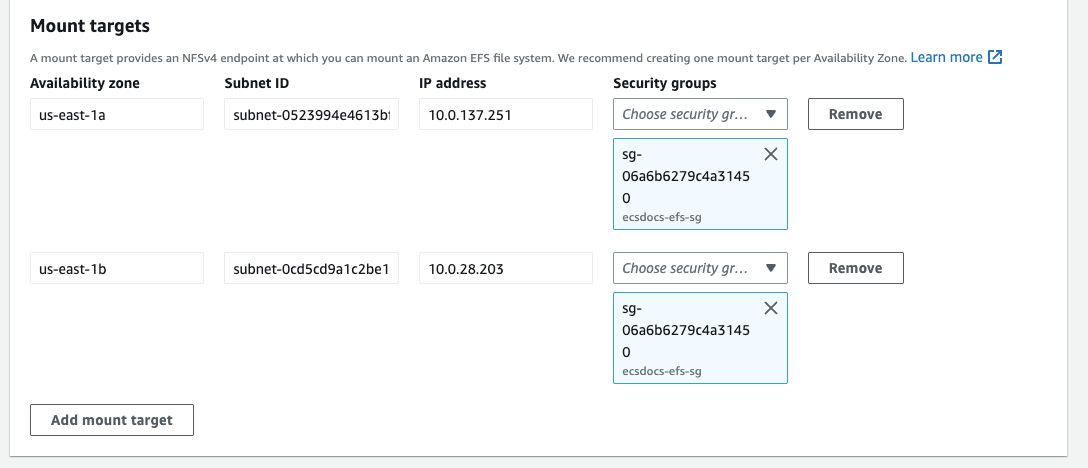Click Add mount target button
Viewport: 1088px width, 468px height.
coord(112,420)
